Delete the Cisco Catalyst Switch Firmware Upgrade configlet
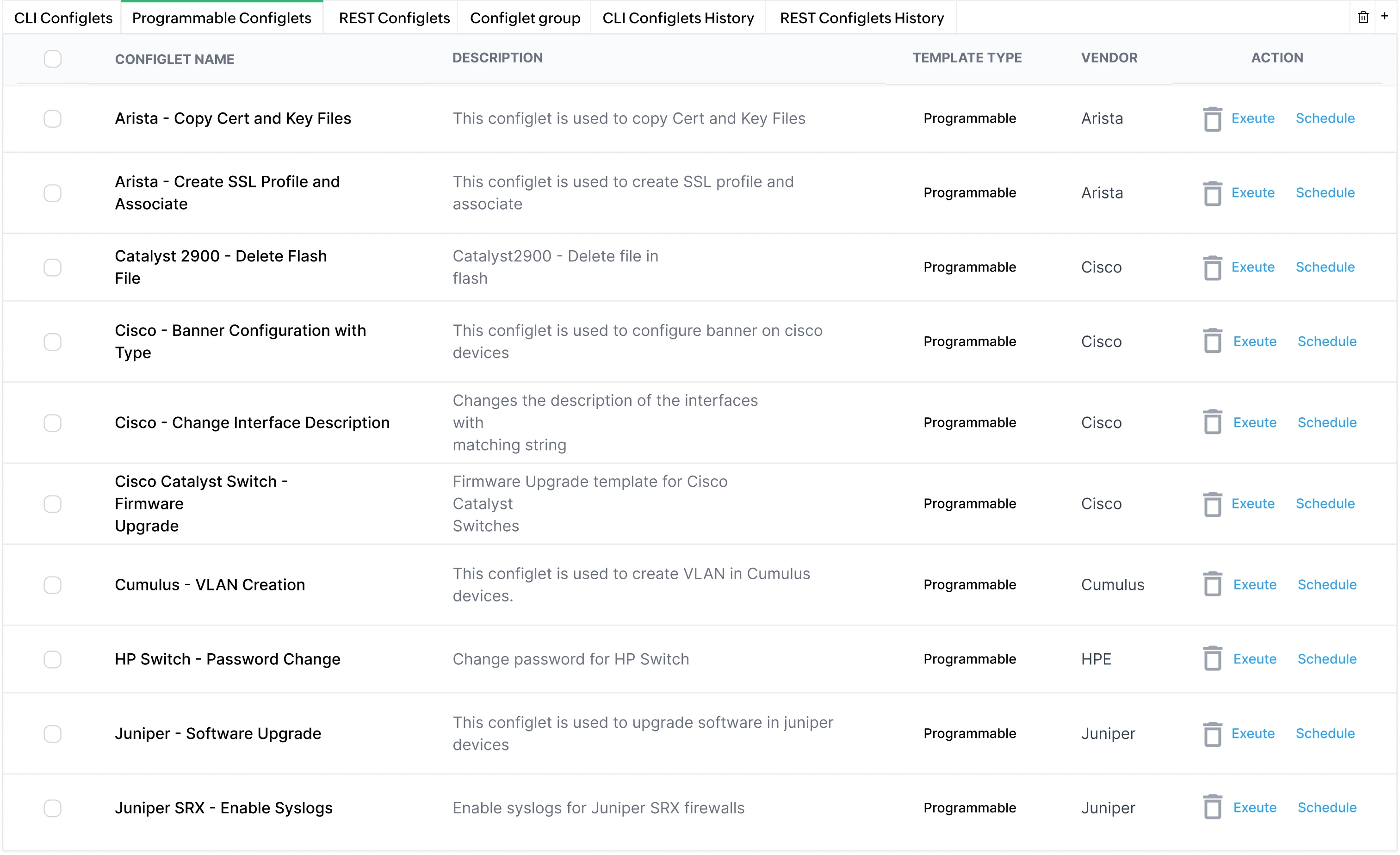The height and width of the screenshot is (855, 1400). 1213,504
